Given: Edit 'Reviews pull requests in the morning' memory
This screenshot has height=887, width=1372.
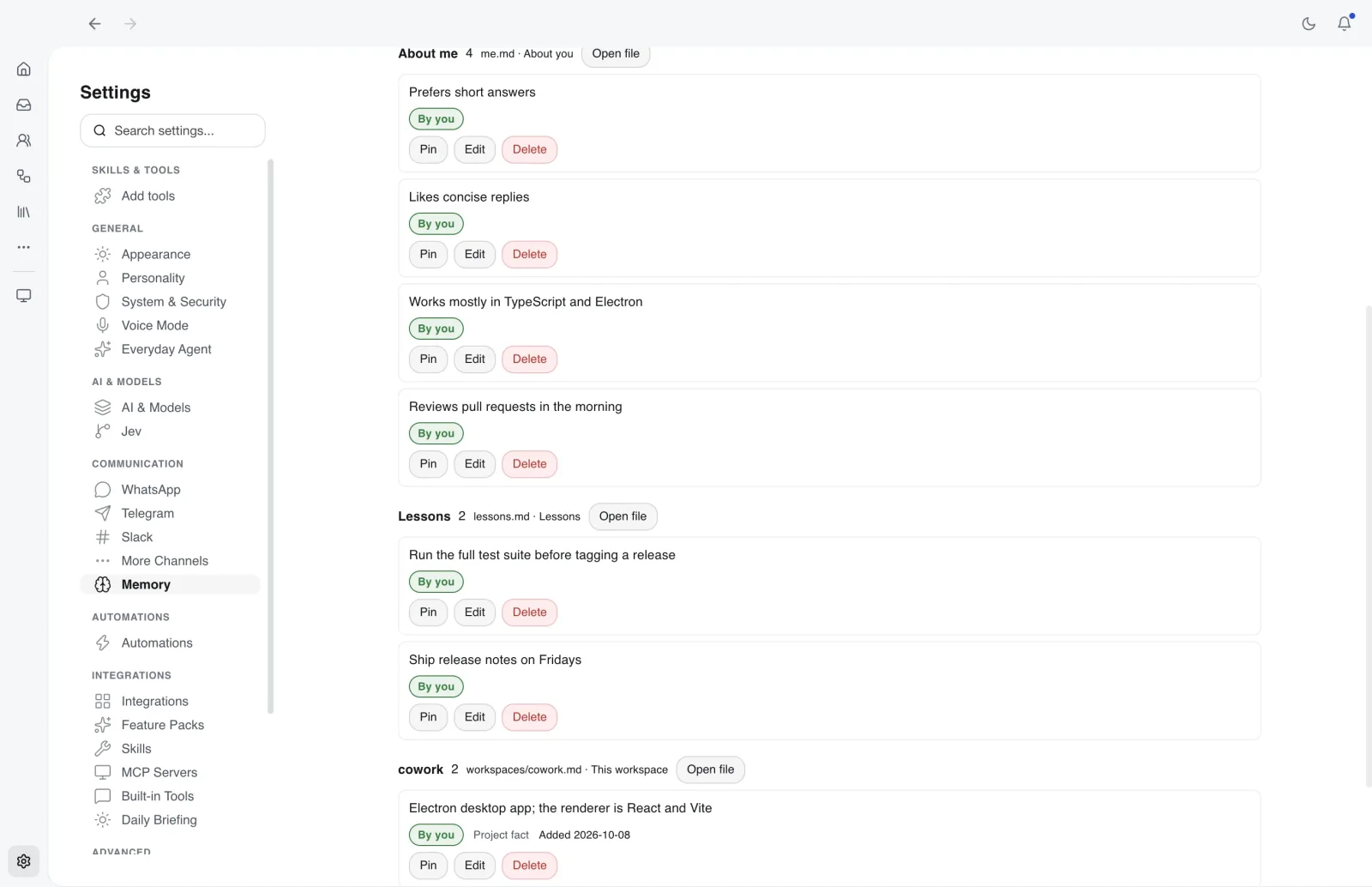Looking at the screenshot, I should point(475,464).
